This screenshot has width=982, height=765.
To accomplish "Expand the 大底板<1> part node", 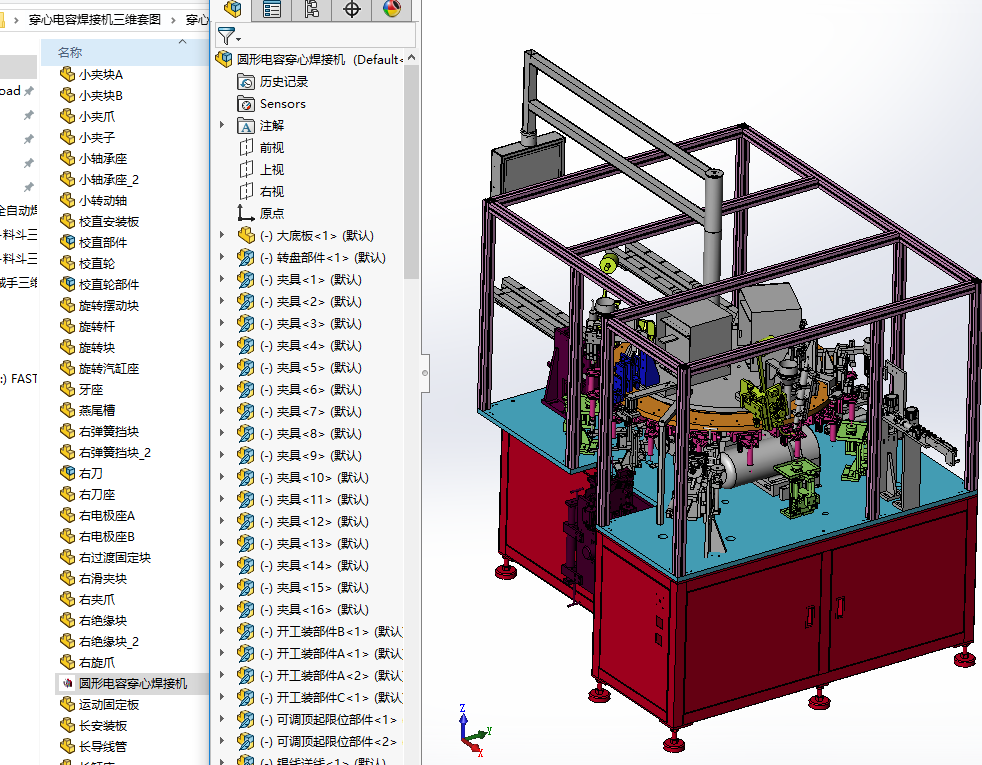I will 222,235.
